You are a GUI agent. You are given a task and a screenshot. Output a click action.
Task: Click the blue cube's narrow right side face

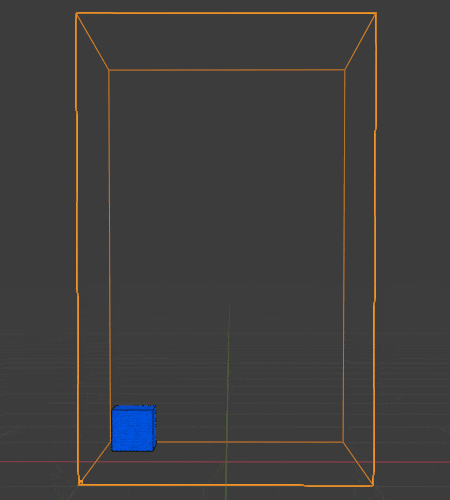(x=154, y=428)
